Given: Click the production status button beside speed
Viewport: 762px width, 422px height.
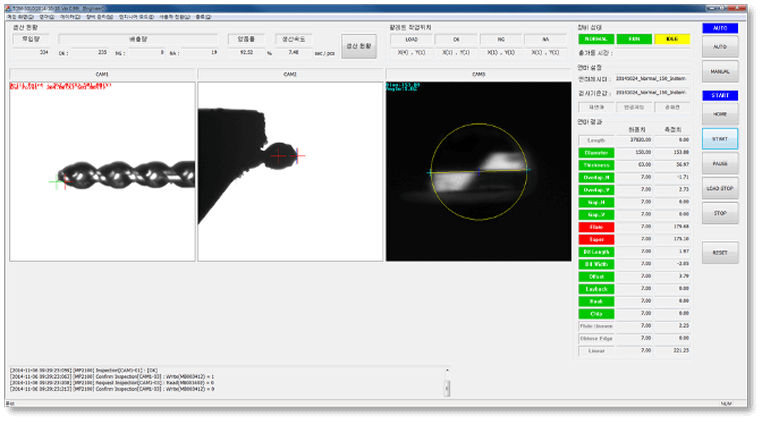Looking at the screenshot, I should point(357,46).
